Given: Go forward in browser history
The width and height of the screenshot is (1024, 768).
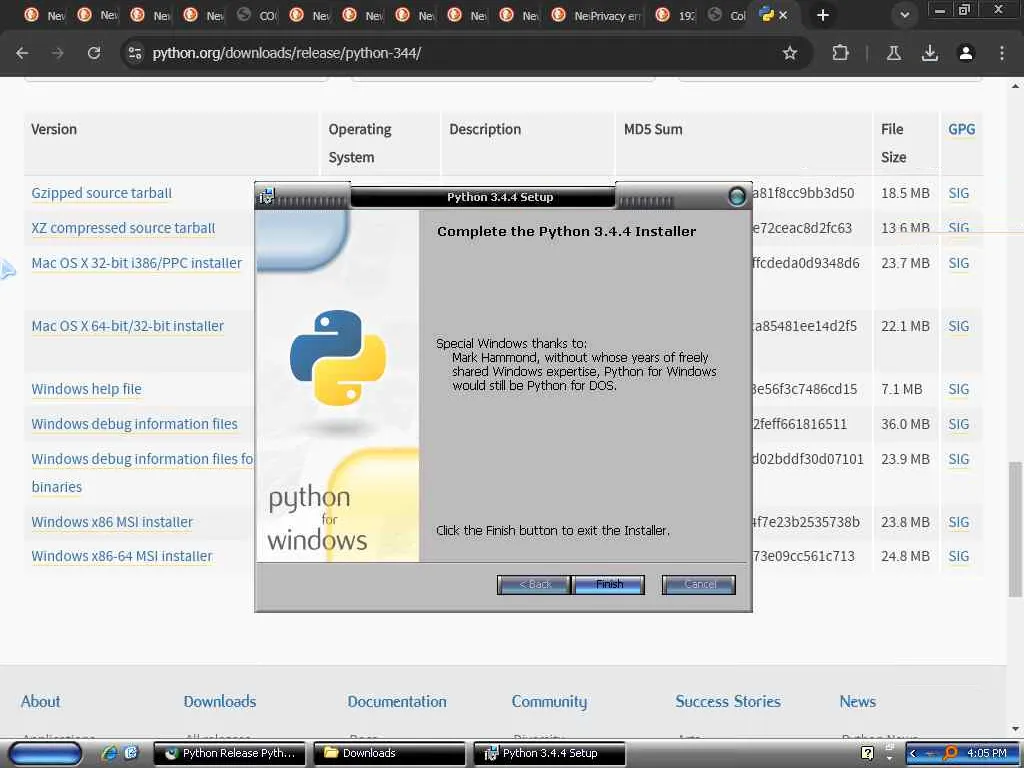Looking at the screenshot, I should click(58, 53).
